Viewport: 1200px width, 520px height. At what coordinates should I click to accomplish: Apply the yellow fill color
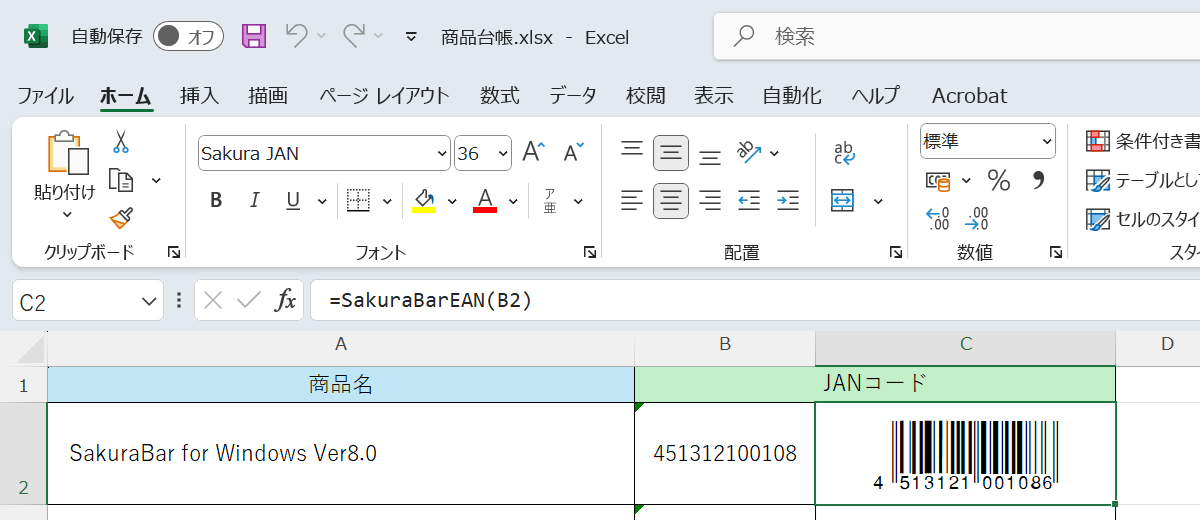point(424,201)
